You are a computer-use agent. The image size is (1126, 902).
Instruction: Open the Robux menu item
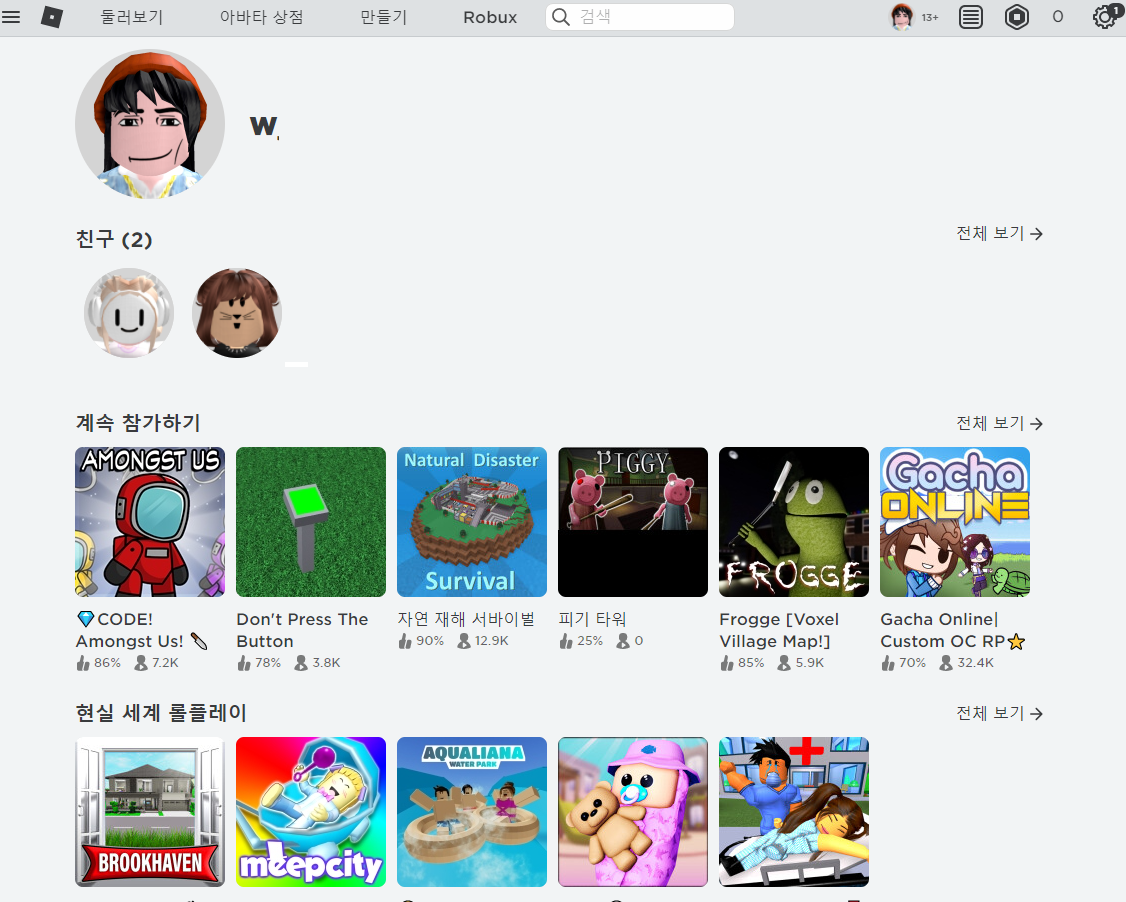pos(490,17)
